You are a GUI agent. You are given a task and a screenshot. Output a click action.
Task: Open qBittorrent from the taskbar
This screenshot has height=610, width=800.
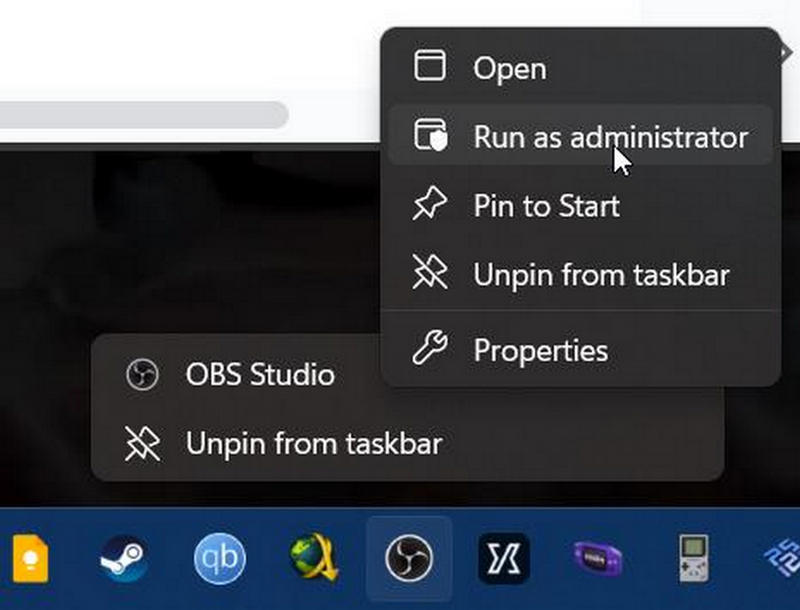[x=219, y=558]
